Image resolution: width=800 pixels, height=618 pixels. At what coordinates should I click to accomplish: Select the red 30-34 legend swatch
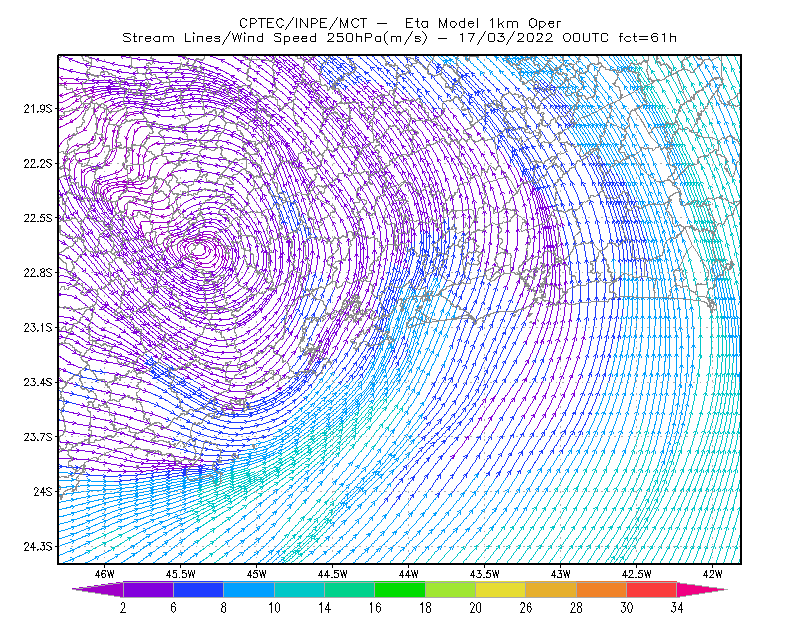[x=652, y=589]
